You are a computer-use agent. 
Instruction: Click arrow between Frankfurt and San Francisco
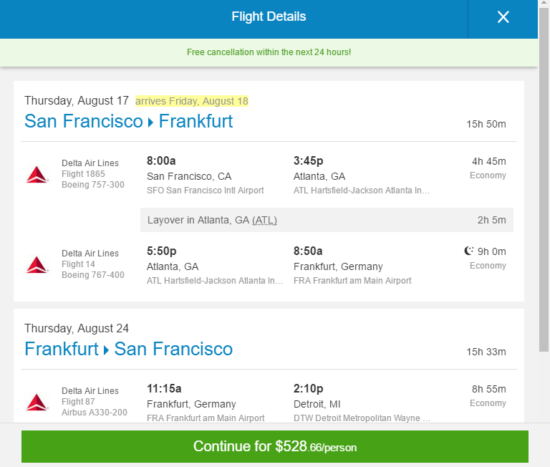tap(106, 350)
